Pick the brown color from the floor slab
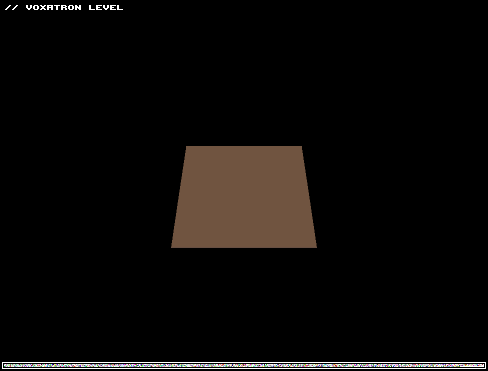 point(244,197)
